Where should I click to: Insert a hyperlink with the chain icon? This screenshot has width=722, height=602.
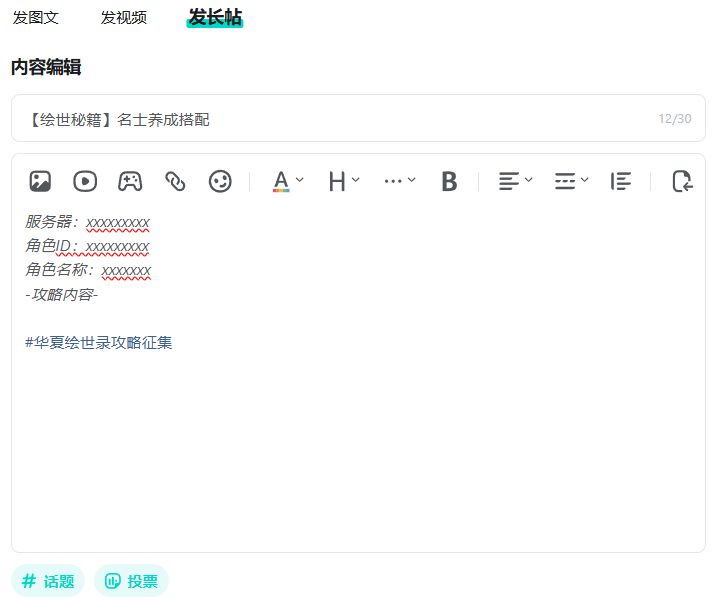175,181
